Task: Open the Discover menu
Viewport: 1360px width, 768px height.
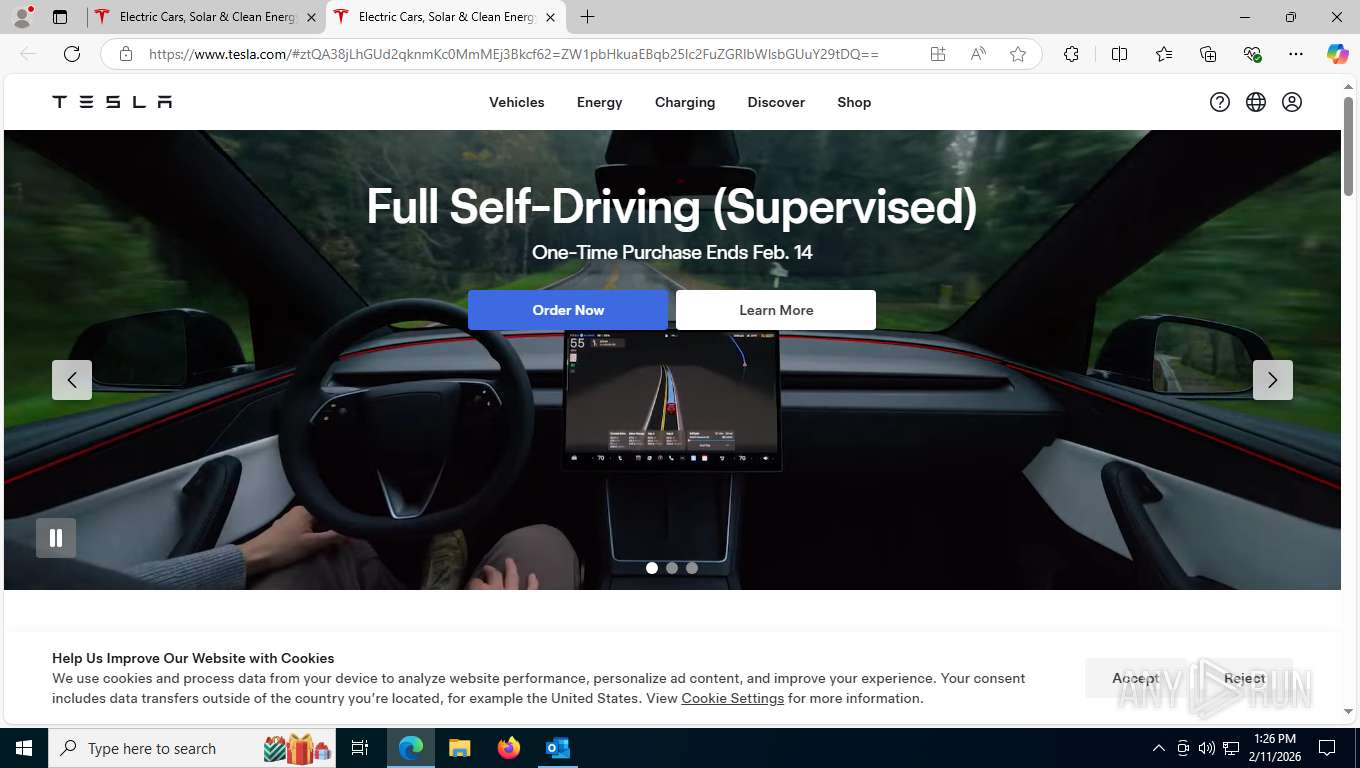Action: (776, 102)
